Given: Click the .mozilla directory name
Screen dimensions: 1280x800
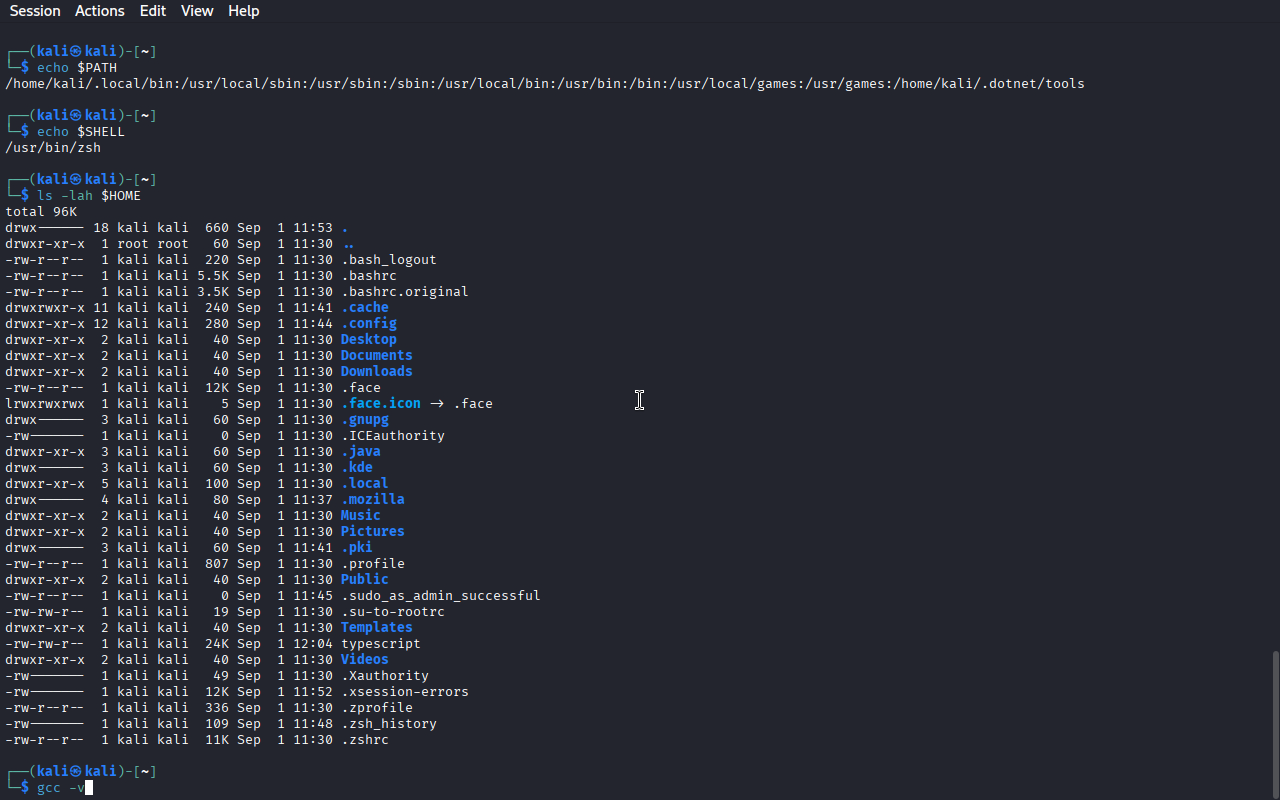Looking at the screenshot, I should (373, 500).
